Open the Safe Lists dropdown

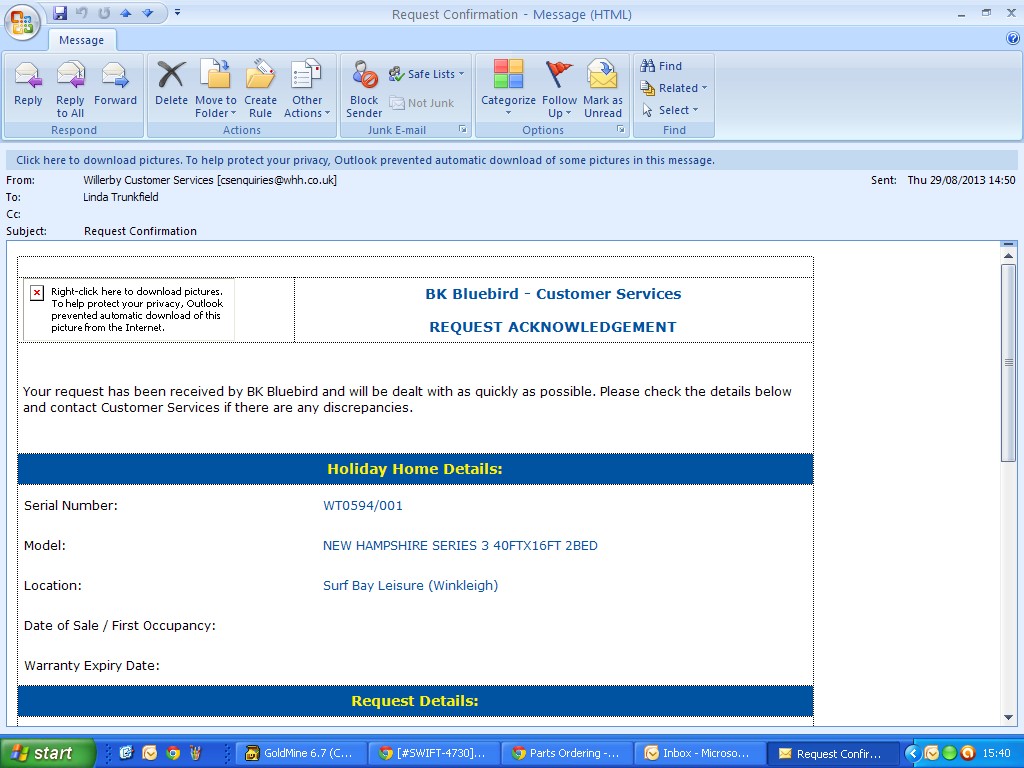(x=426, y=74)
